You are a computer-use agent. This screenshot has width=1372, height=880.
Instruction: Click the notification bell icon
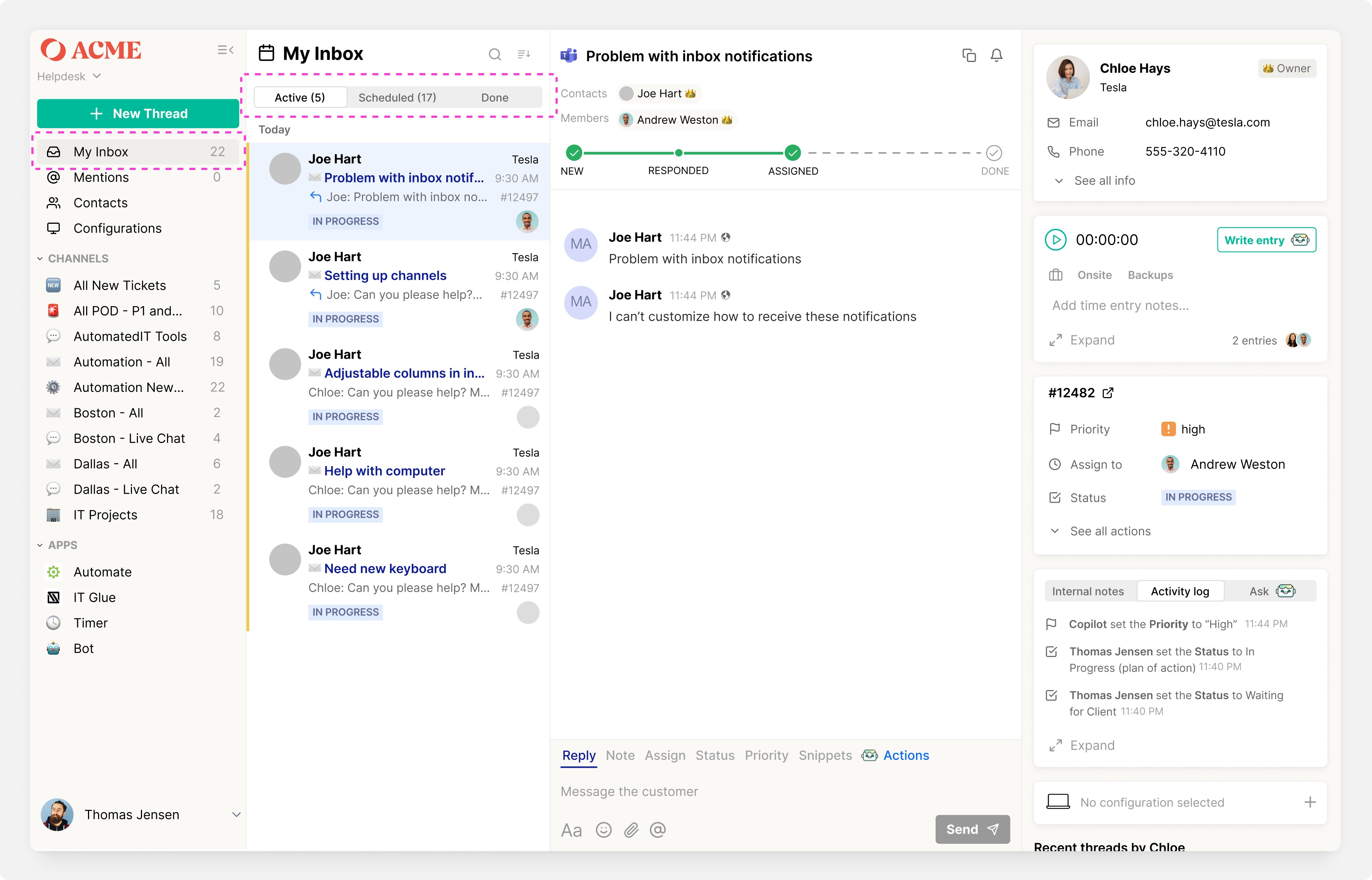(x=997, y=56)
